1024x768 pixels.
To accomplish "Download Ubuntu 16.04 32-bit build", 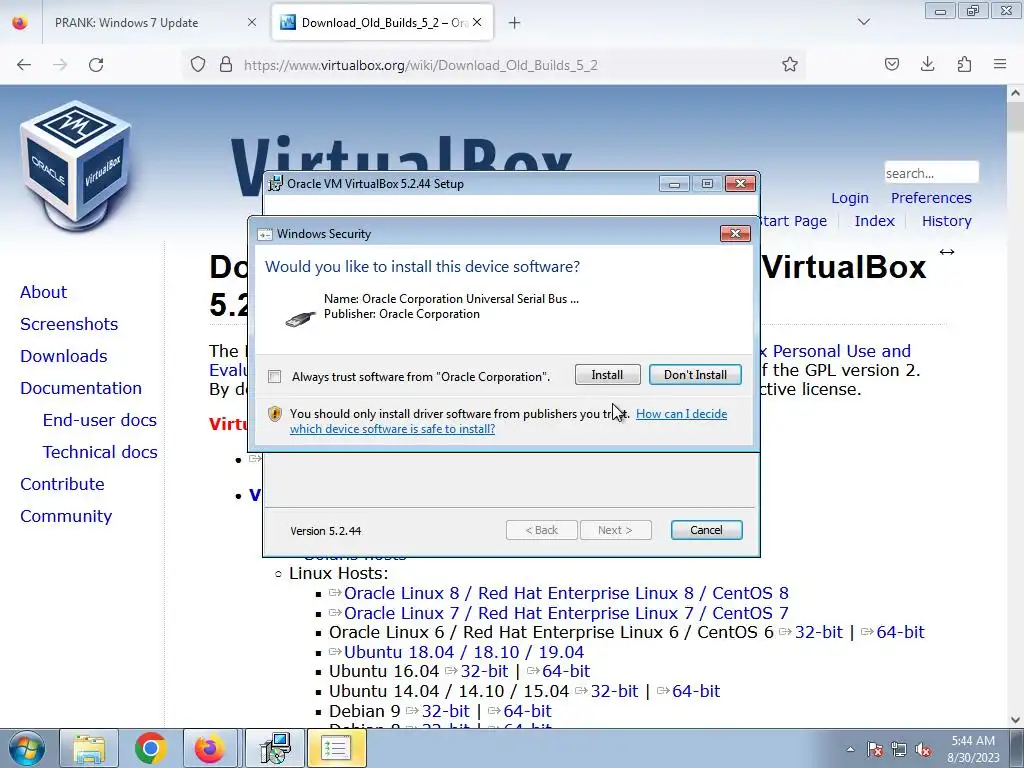I will (x=484, y=671).
